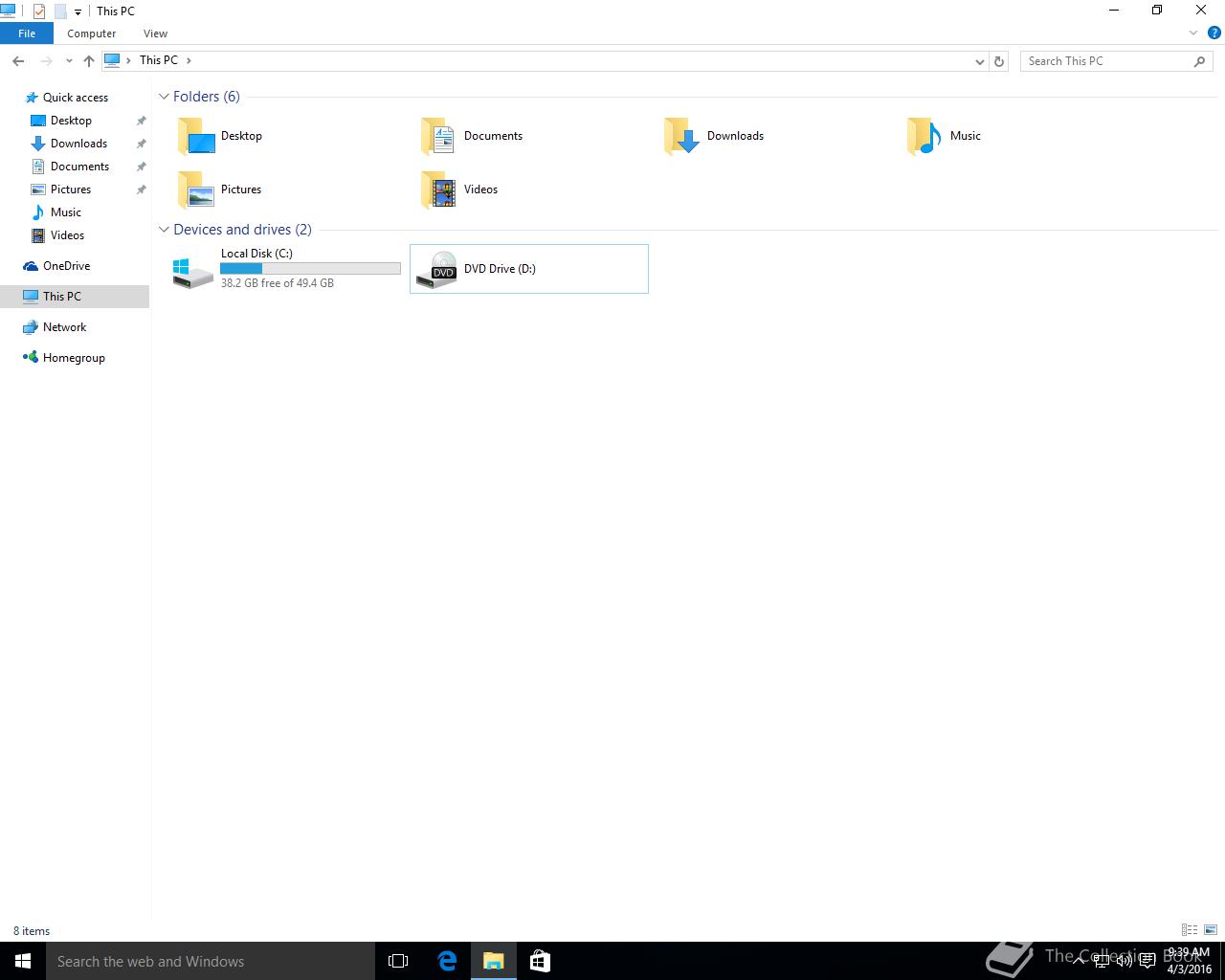Viewport: 1225px width, 980px height.
Task: Switch to large icons view layout
Action: pos(1211,929)
